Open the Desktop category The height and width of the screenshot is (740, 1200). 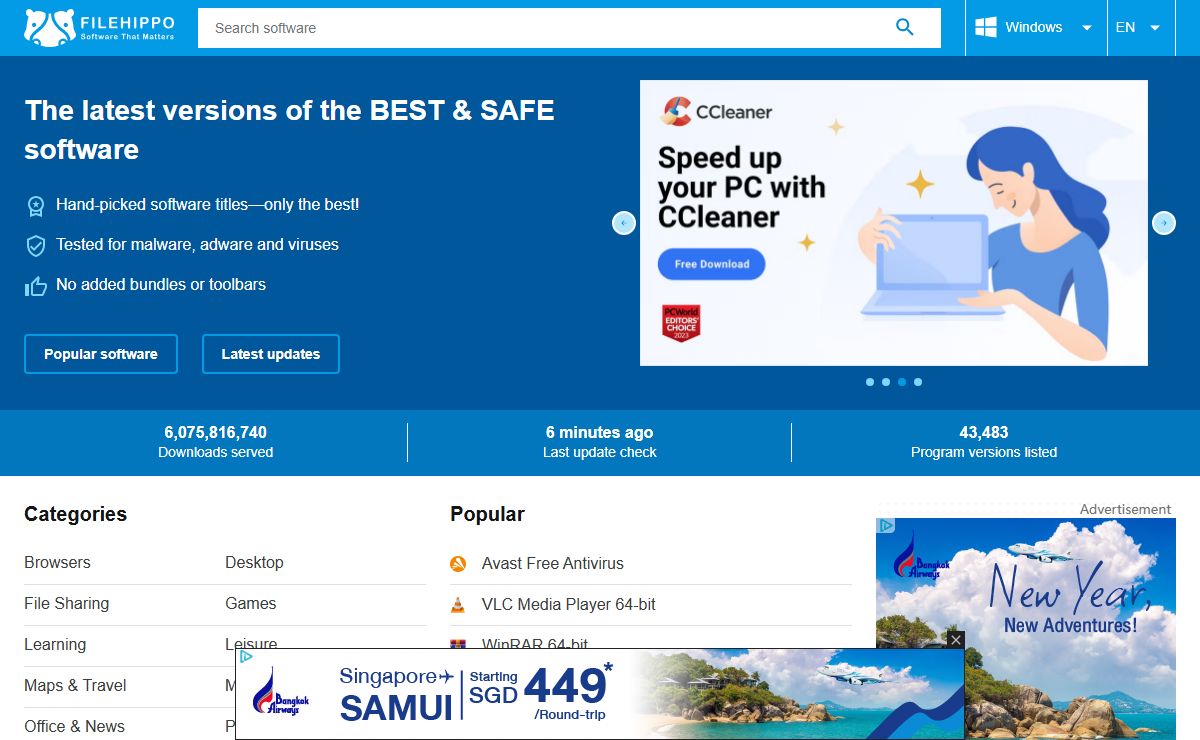pyautogui.click(x=254, y=562)
